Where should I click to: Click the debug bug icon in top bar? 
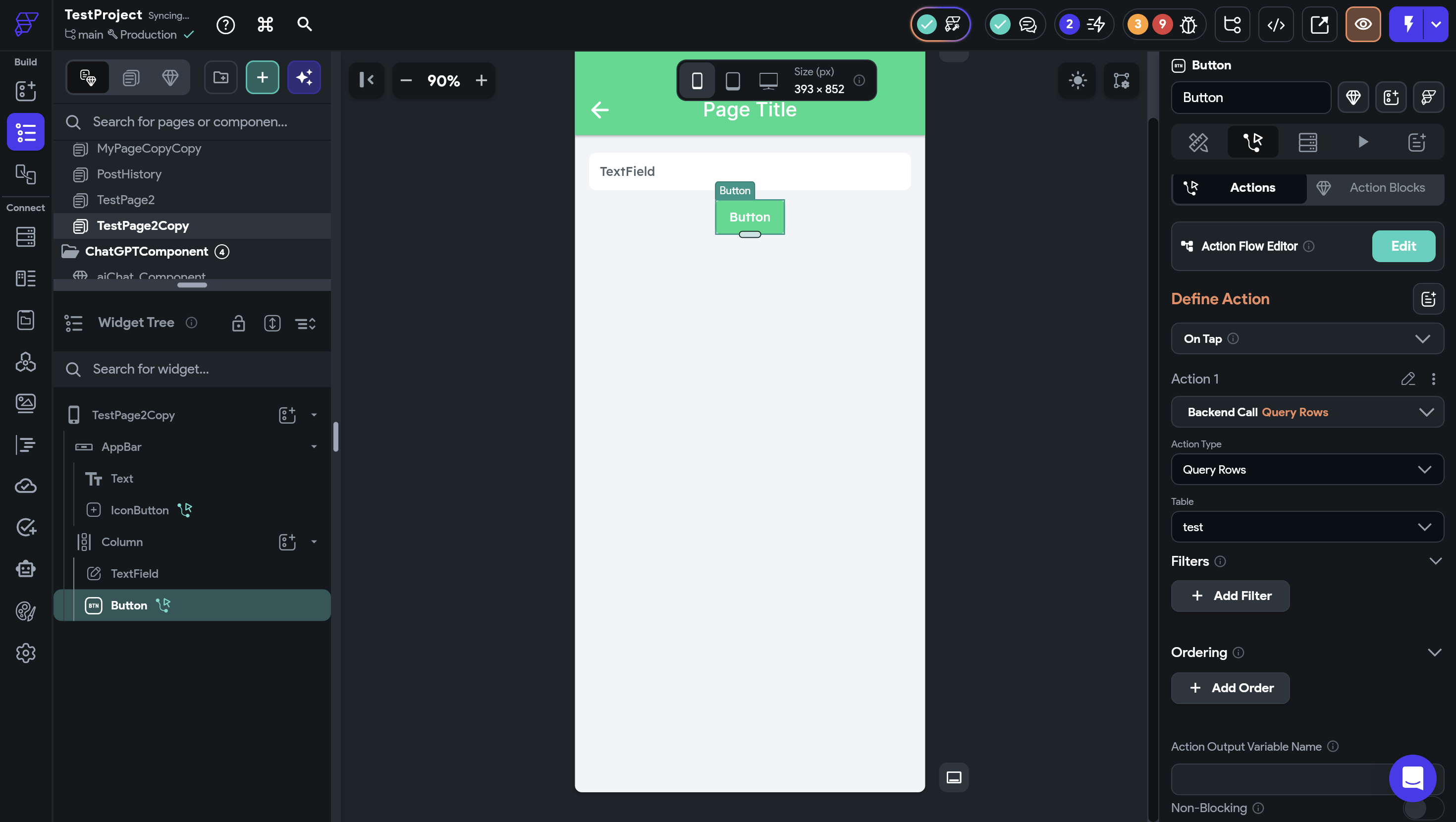pos(1188,24)
